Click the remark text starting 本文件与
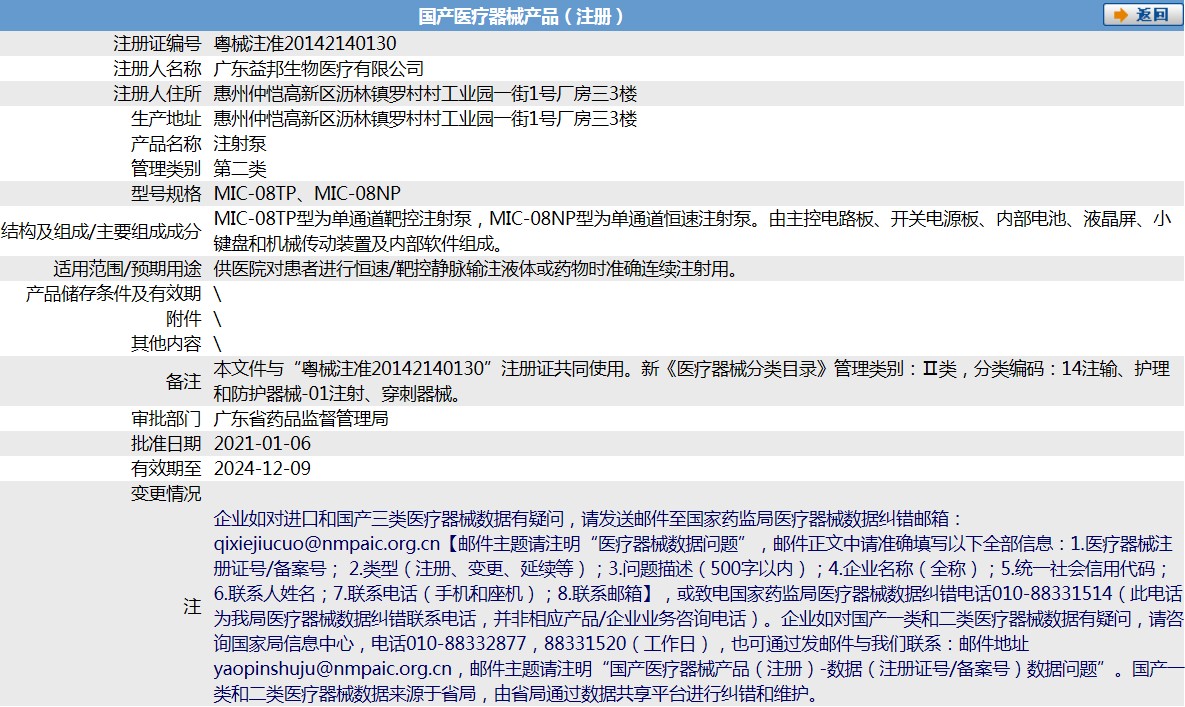The image size is (1185, 707). [692, 381]
